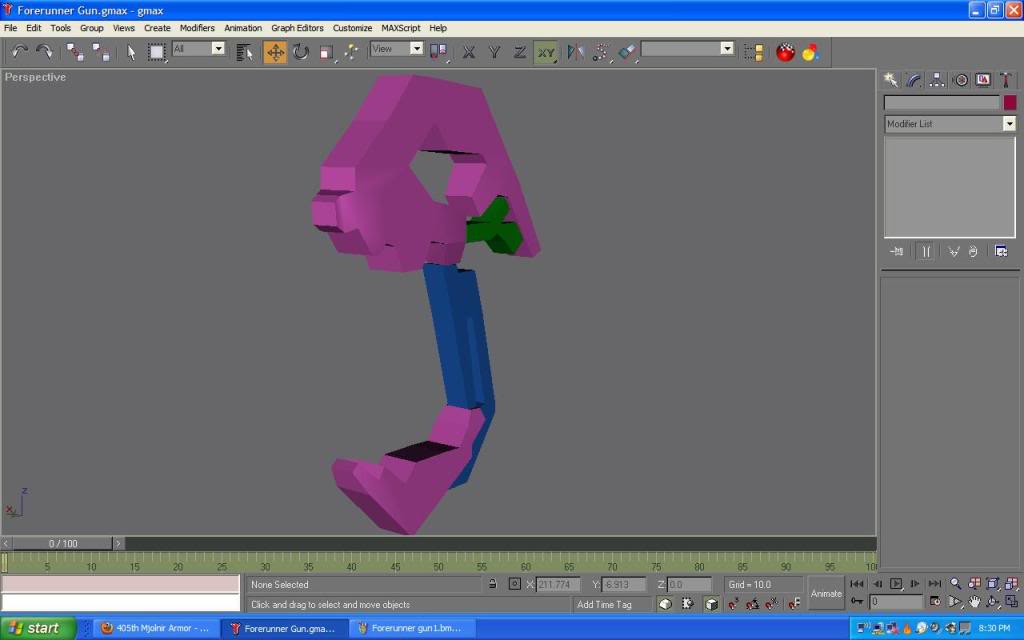Open the Hierarchy command panel tab
This screenshot has height=640, width=1024.
(937, 80)
